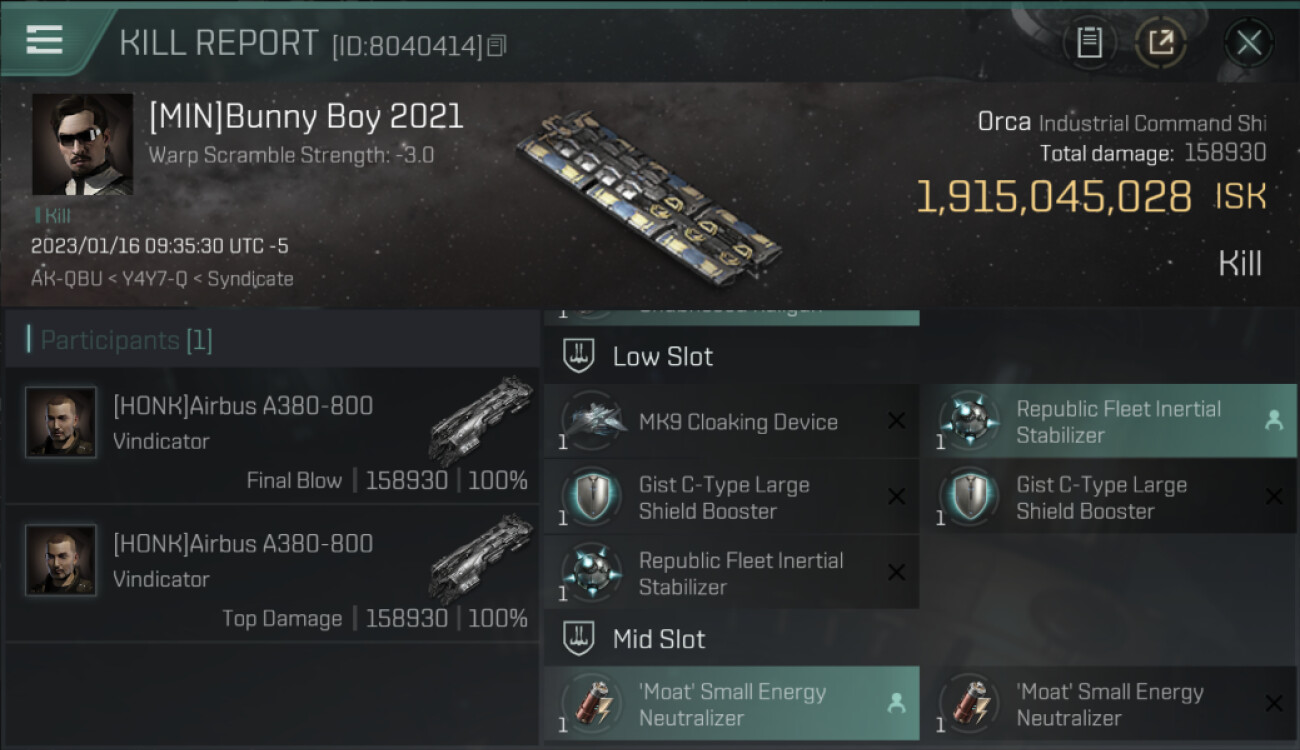The height and width of the screenshot is (750, 1300).
Task: Click the Top Damage Vindicator ship image
Action: pyautogui.click(x=480, y=558)
